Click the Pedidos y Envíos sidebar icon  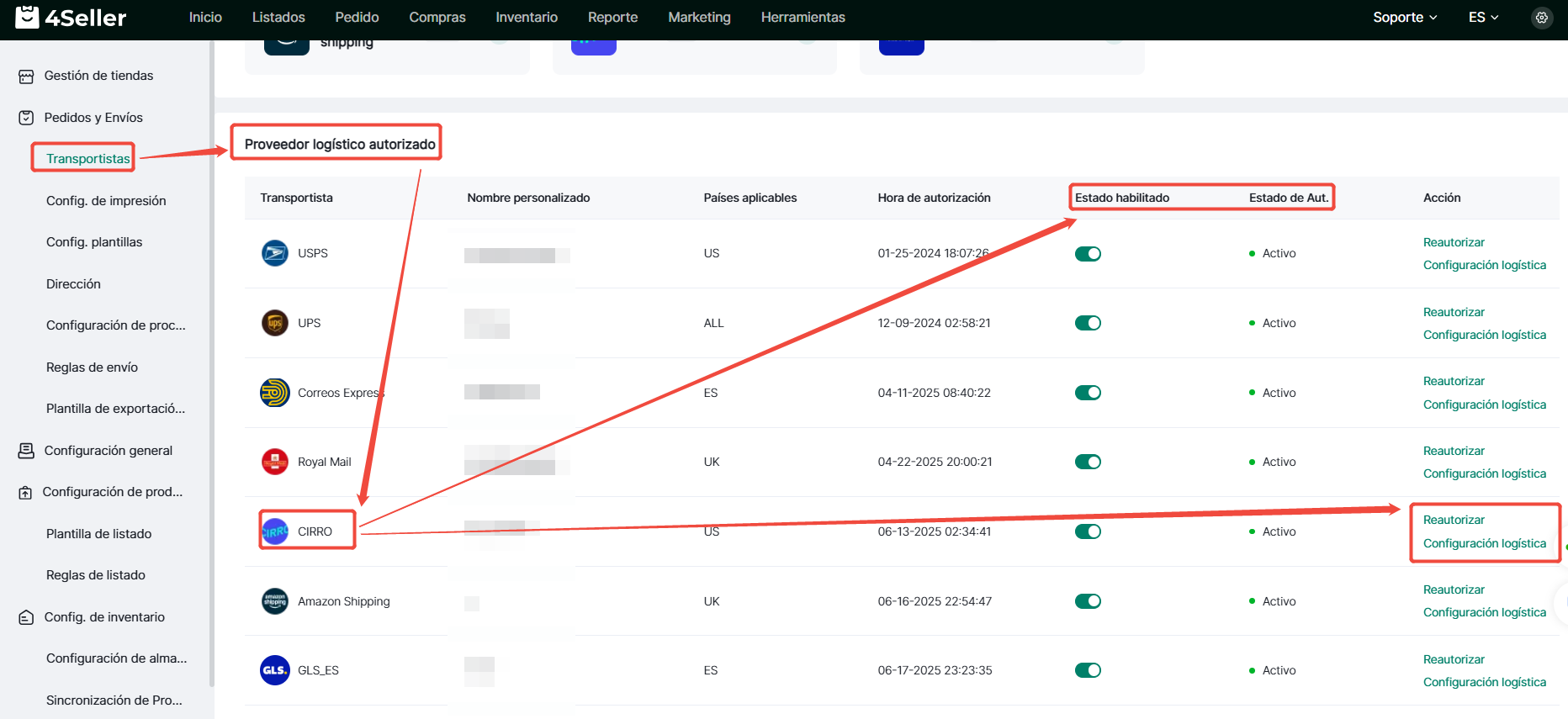pos(26,118)
